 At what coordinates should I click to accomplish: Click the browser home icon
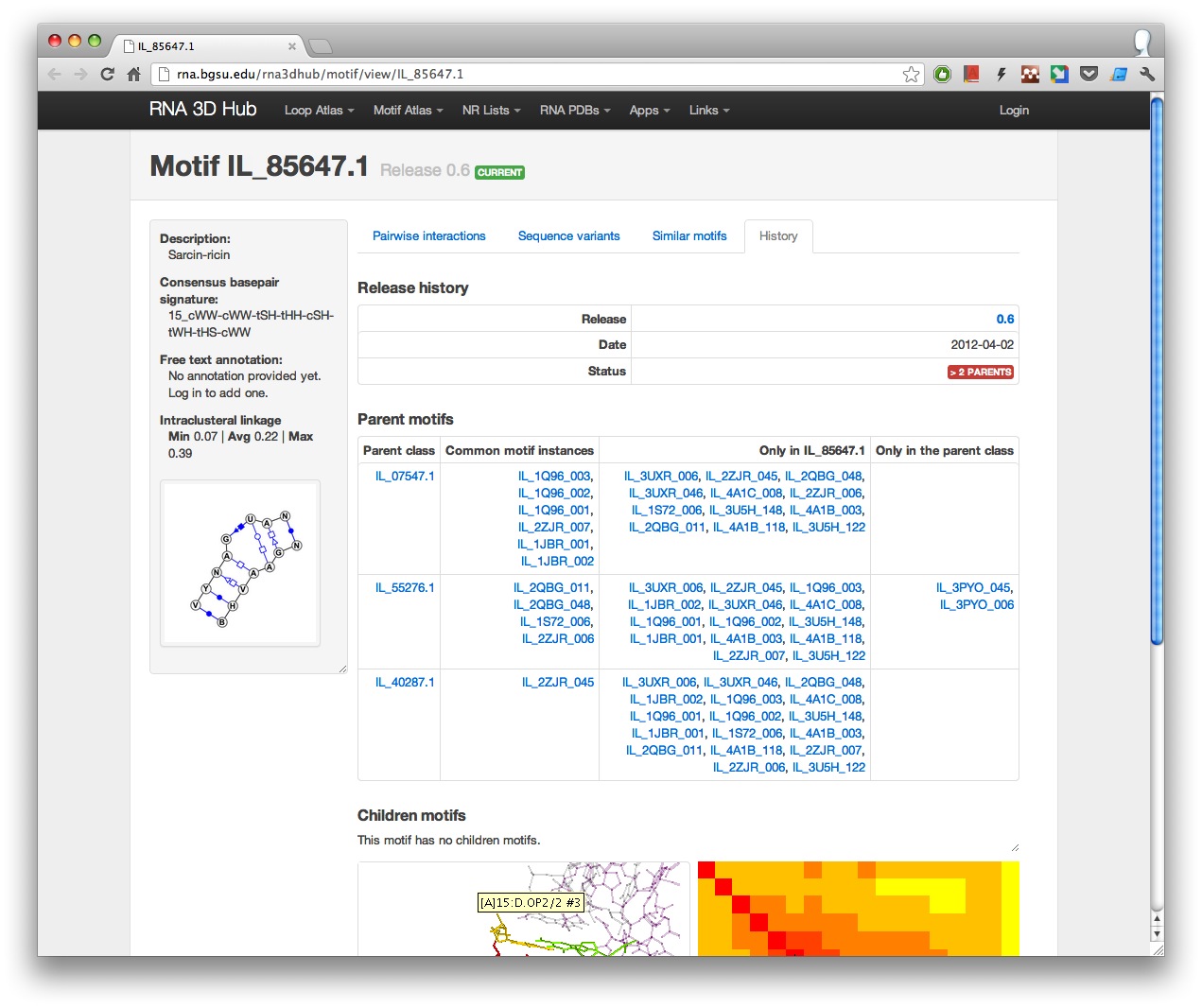point(133,74)
